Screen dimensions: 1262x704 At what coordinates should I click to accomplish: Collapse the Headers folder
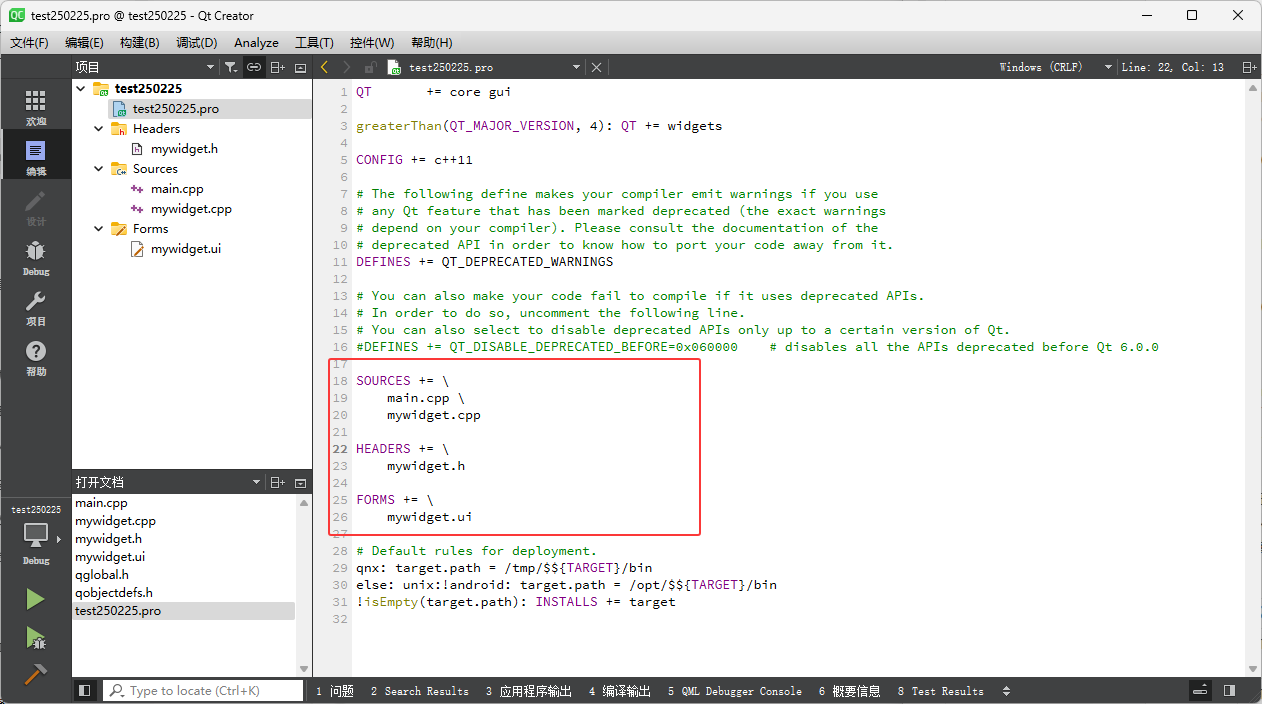point(99,129)
